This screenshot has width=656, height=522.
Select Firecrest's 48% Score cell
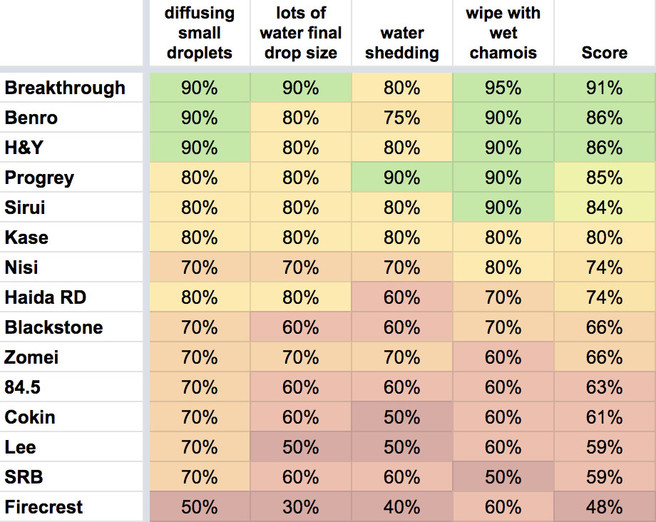(x=602, y=507)
